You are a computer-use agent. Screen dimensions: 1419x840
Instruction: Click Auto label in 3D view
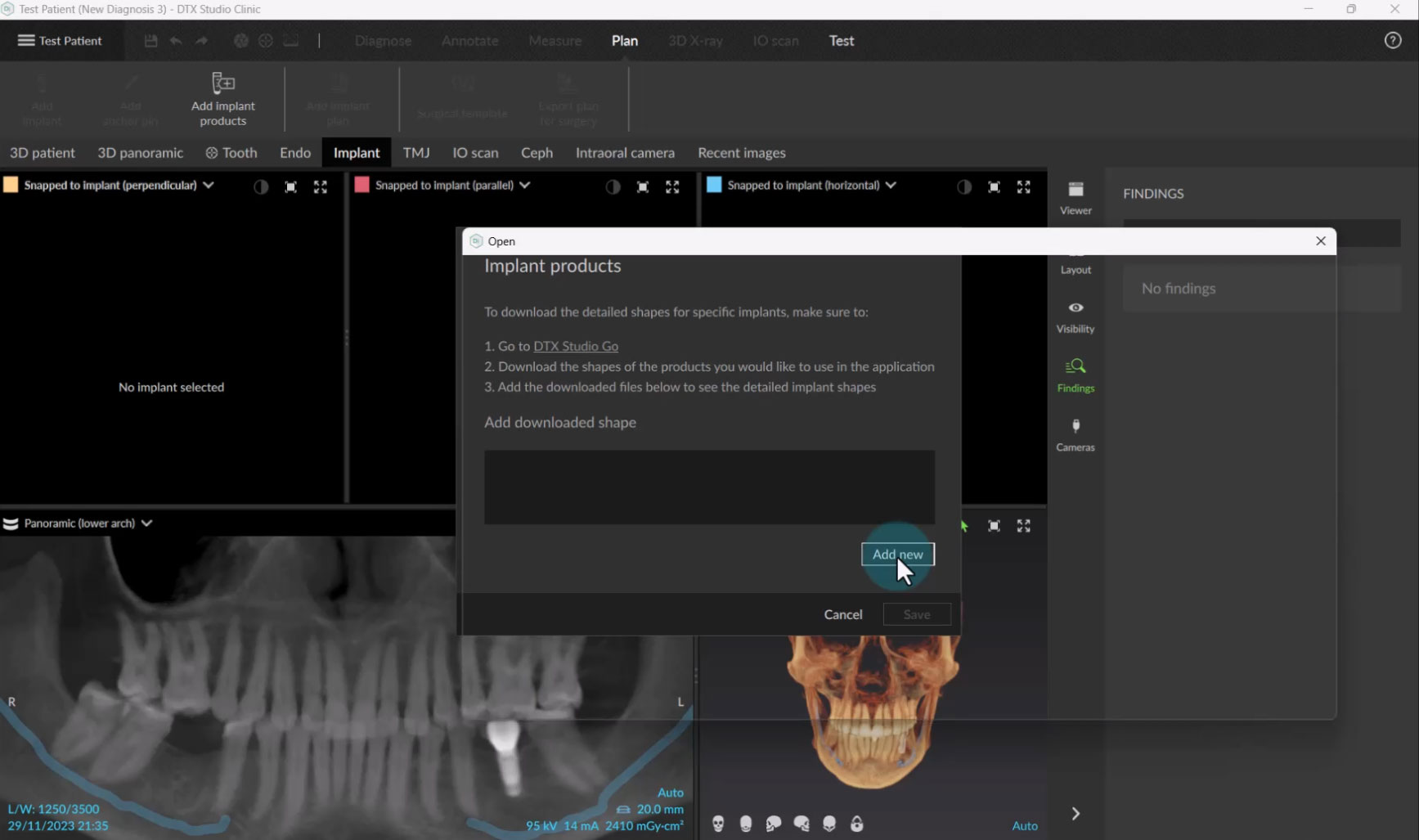(1025, 826)
